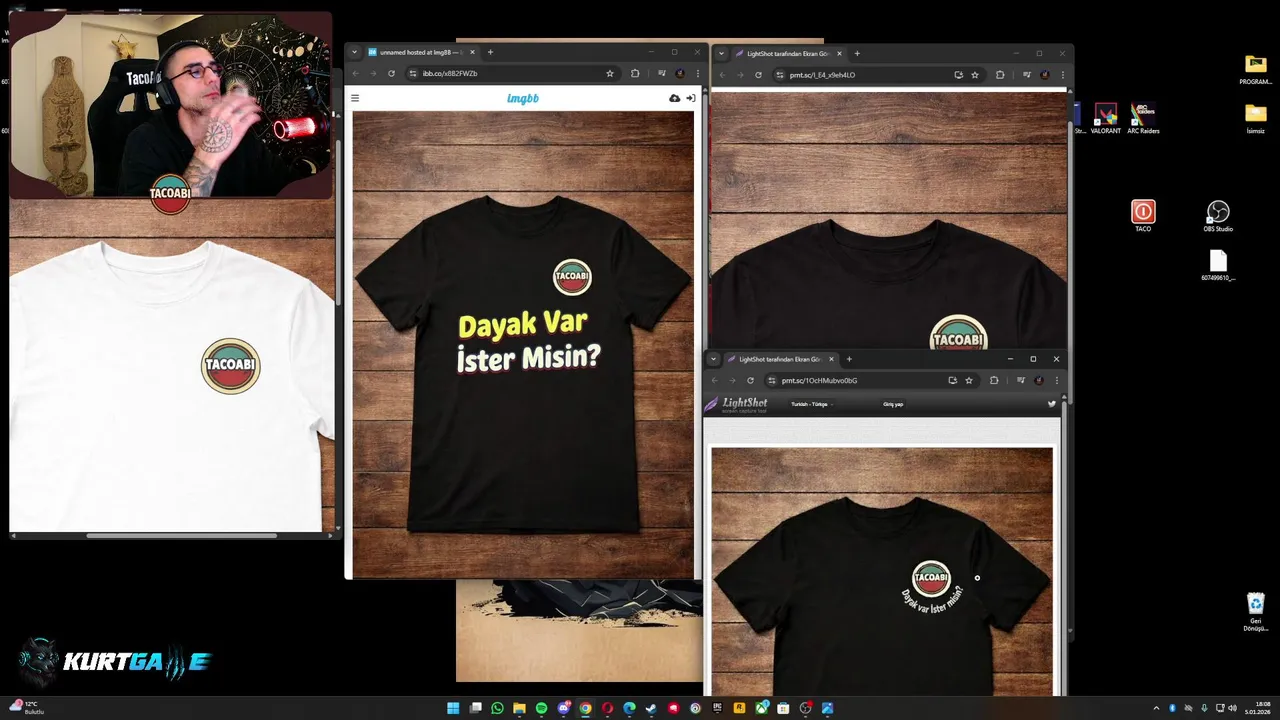Select LightShot tab in prnt.sc/I_E4 window
The height and width of the screenshot is (720, 1280).
pyautogui.click(x=788, y=53)
